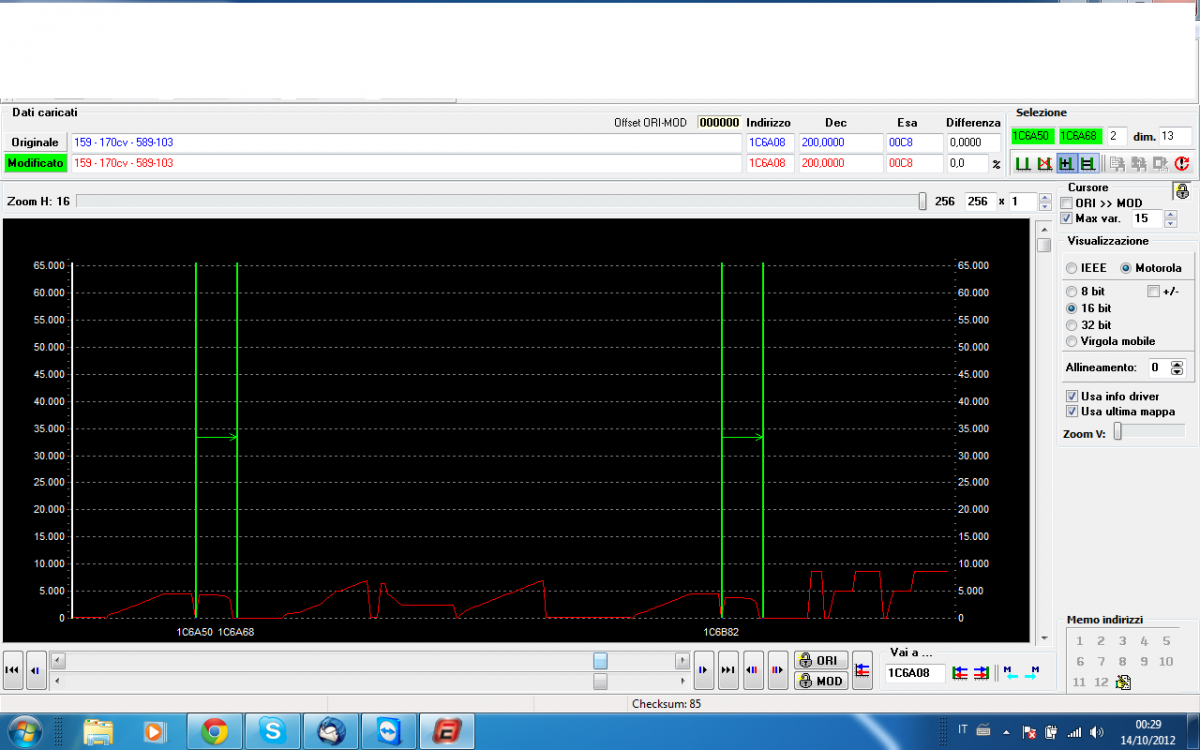The width and height of the screenshot is (1200, 750).
Task: Click the go-to next address icon next to Vai a
Action: click(980, 673)
